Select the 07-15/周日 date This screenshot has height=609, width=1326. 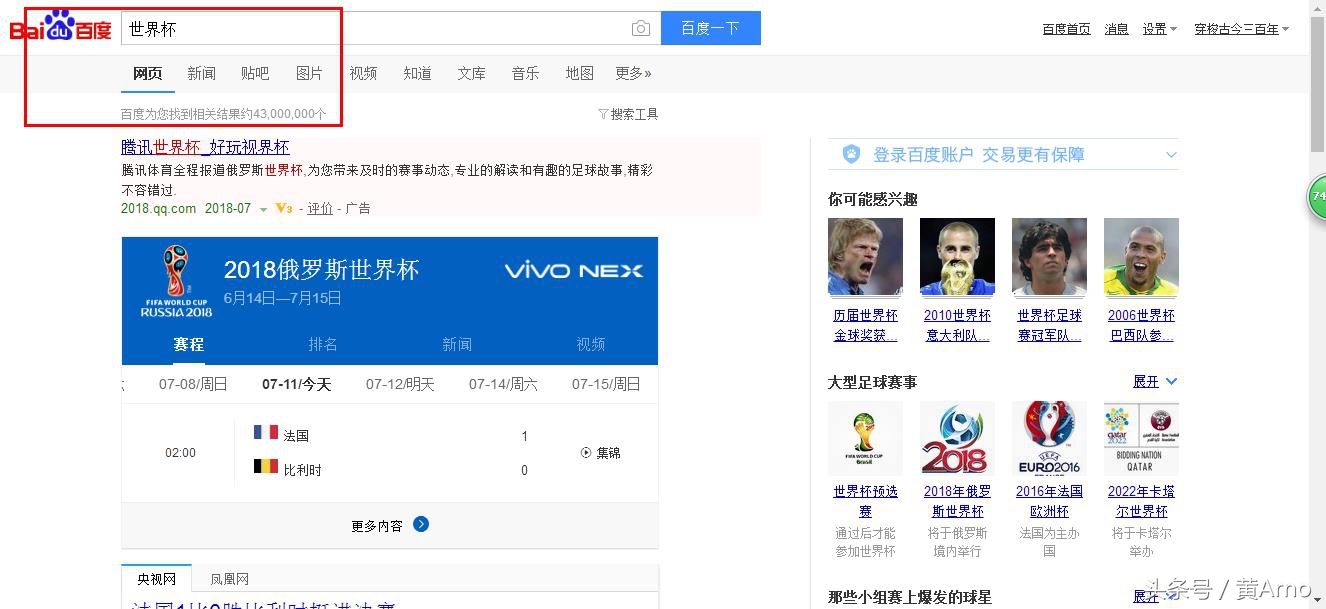click(606, 384)
